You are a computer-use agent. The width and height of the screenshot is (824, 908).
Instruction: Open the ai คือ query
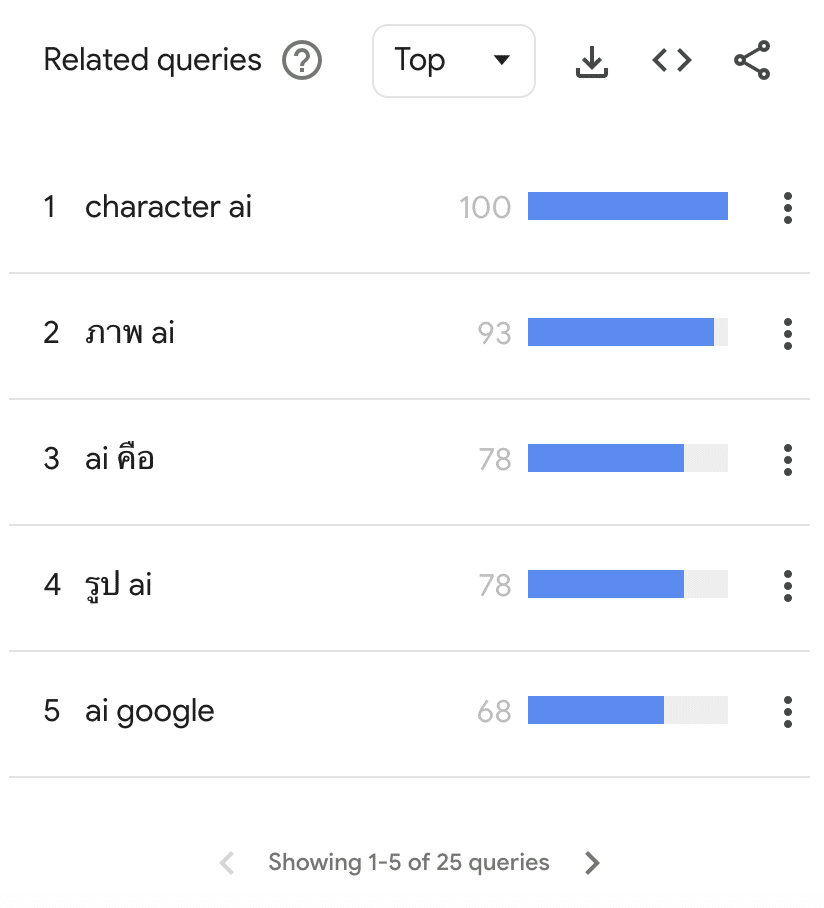119,459
